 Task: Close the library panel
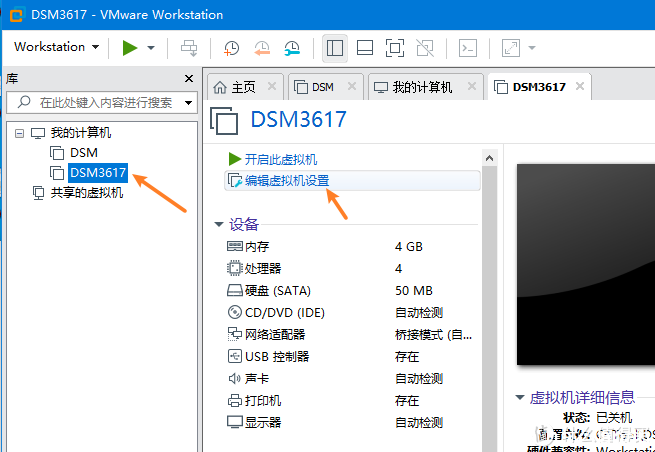coord(189,79)
